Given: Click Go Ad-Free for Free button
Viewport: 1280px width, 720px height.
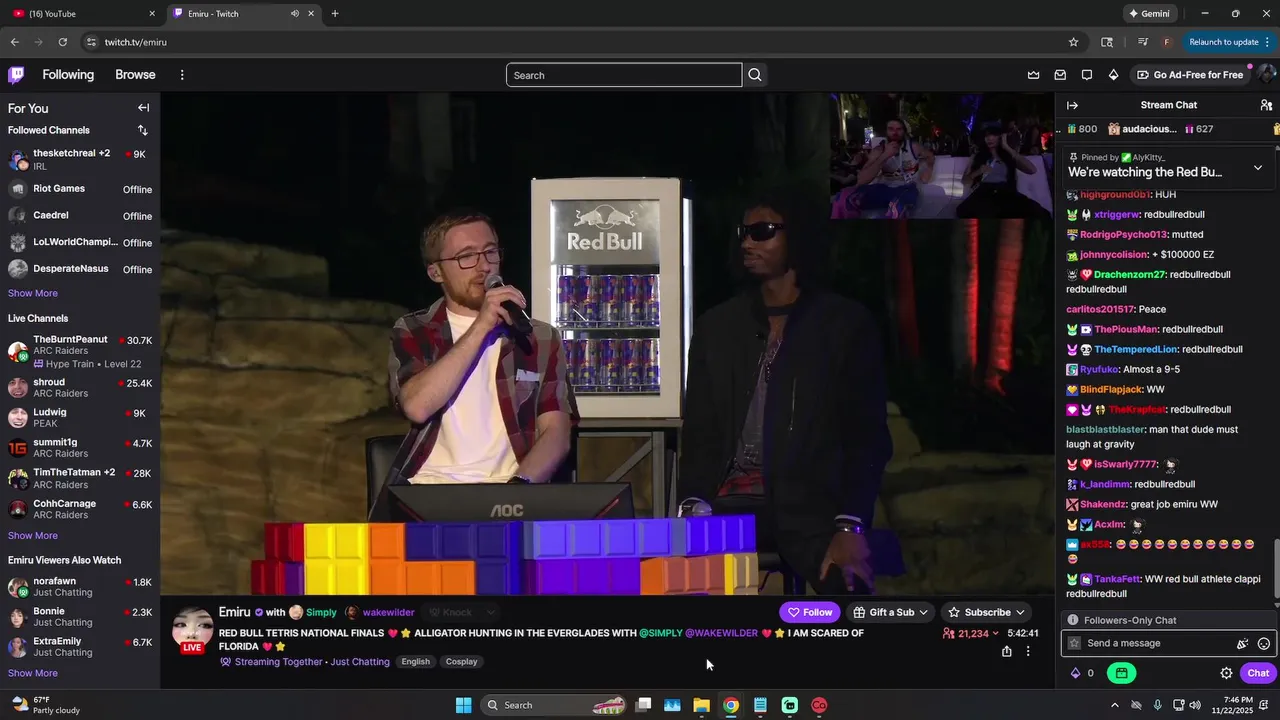Looking at the screenshot, I should (x=1190, y=75).
